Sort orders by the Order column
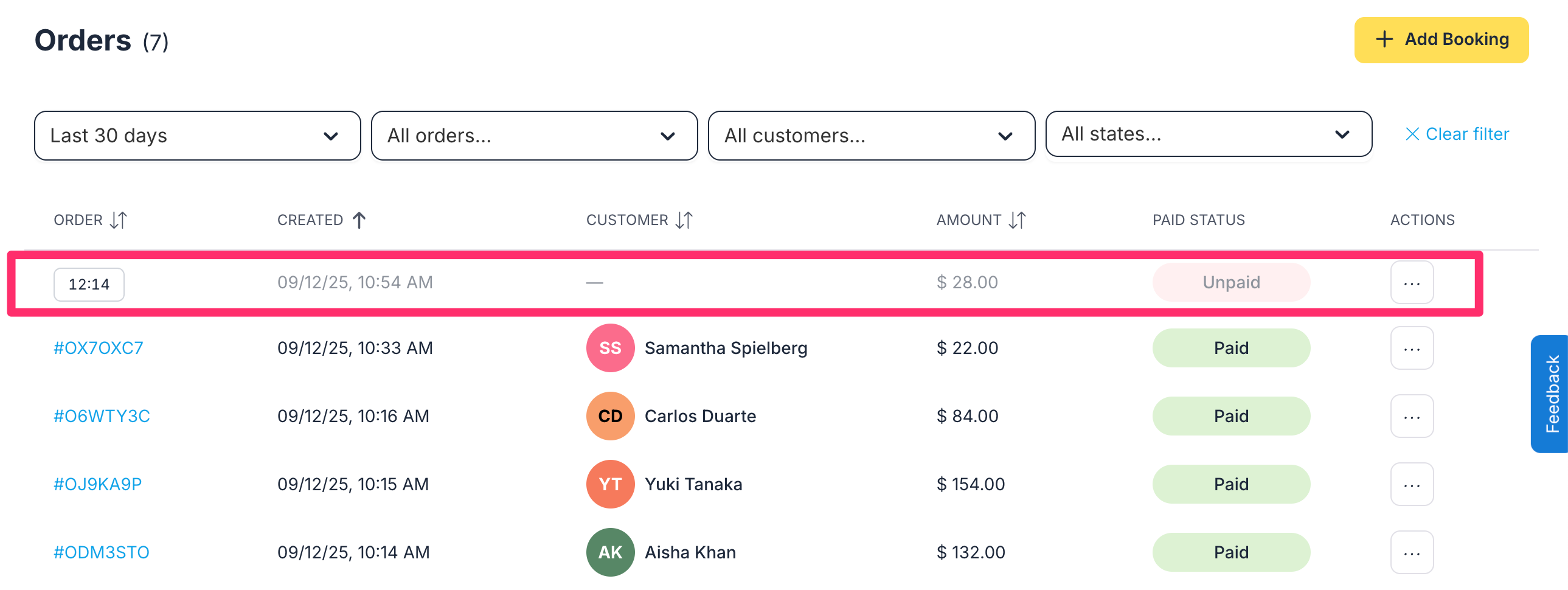1568x590 pixels. pos(118,220)
